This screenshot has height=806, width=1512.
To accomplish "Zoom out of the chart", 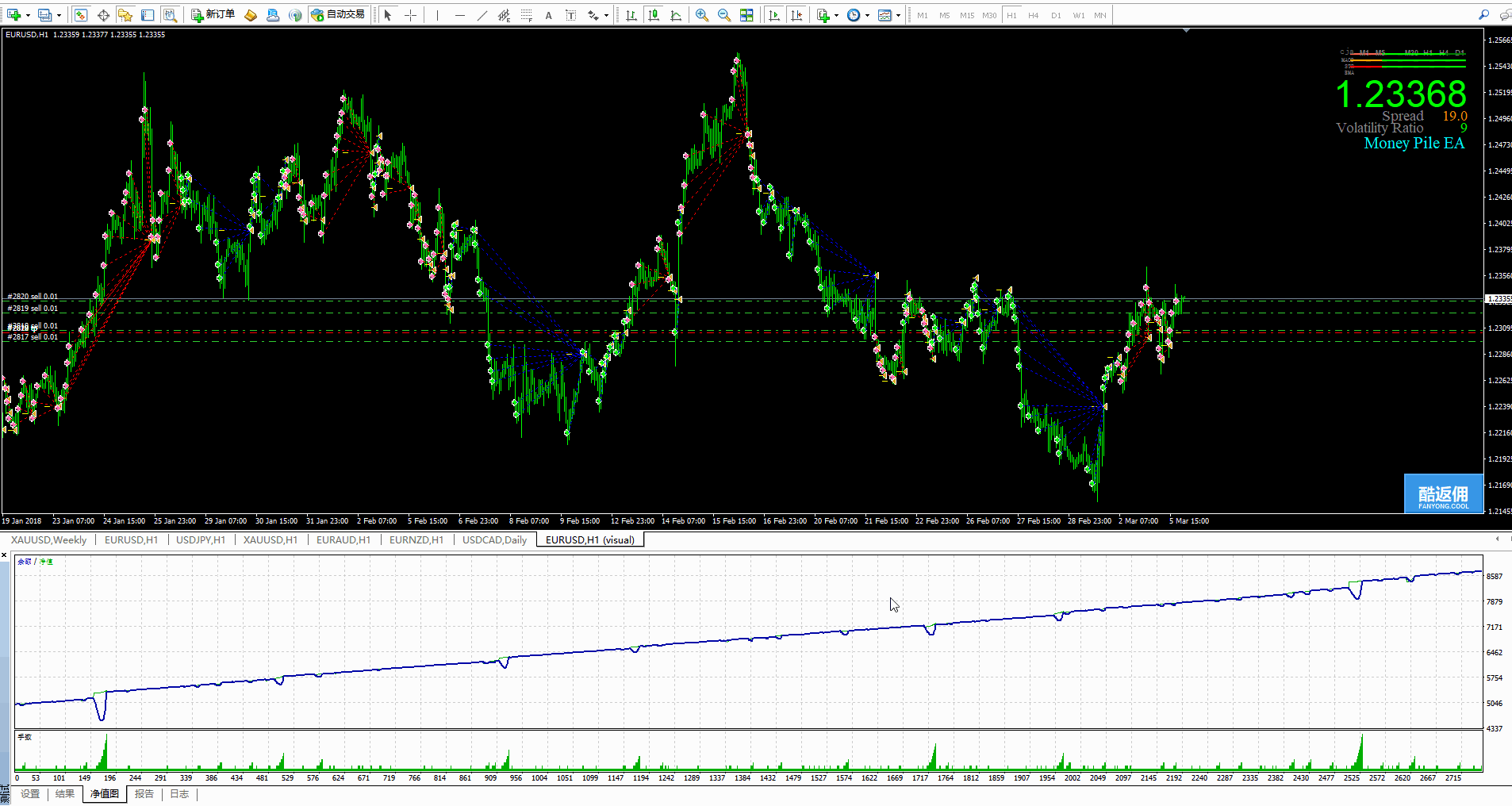I will [x=723, y=15].
